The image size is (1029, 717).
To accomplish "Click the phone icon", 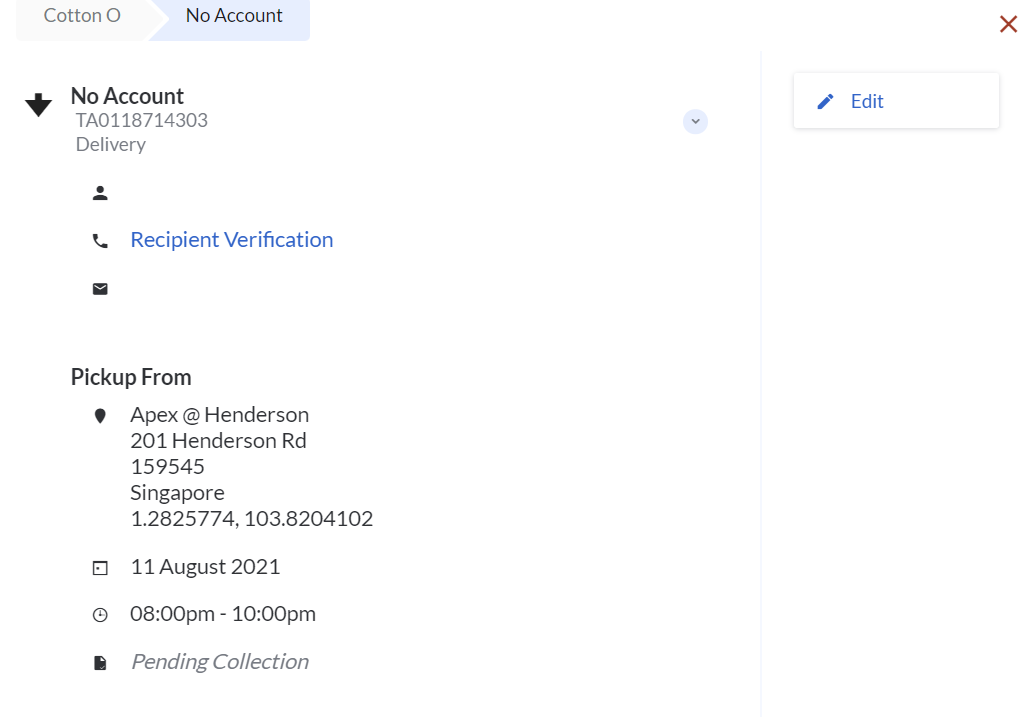I will point(100,241).
